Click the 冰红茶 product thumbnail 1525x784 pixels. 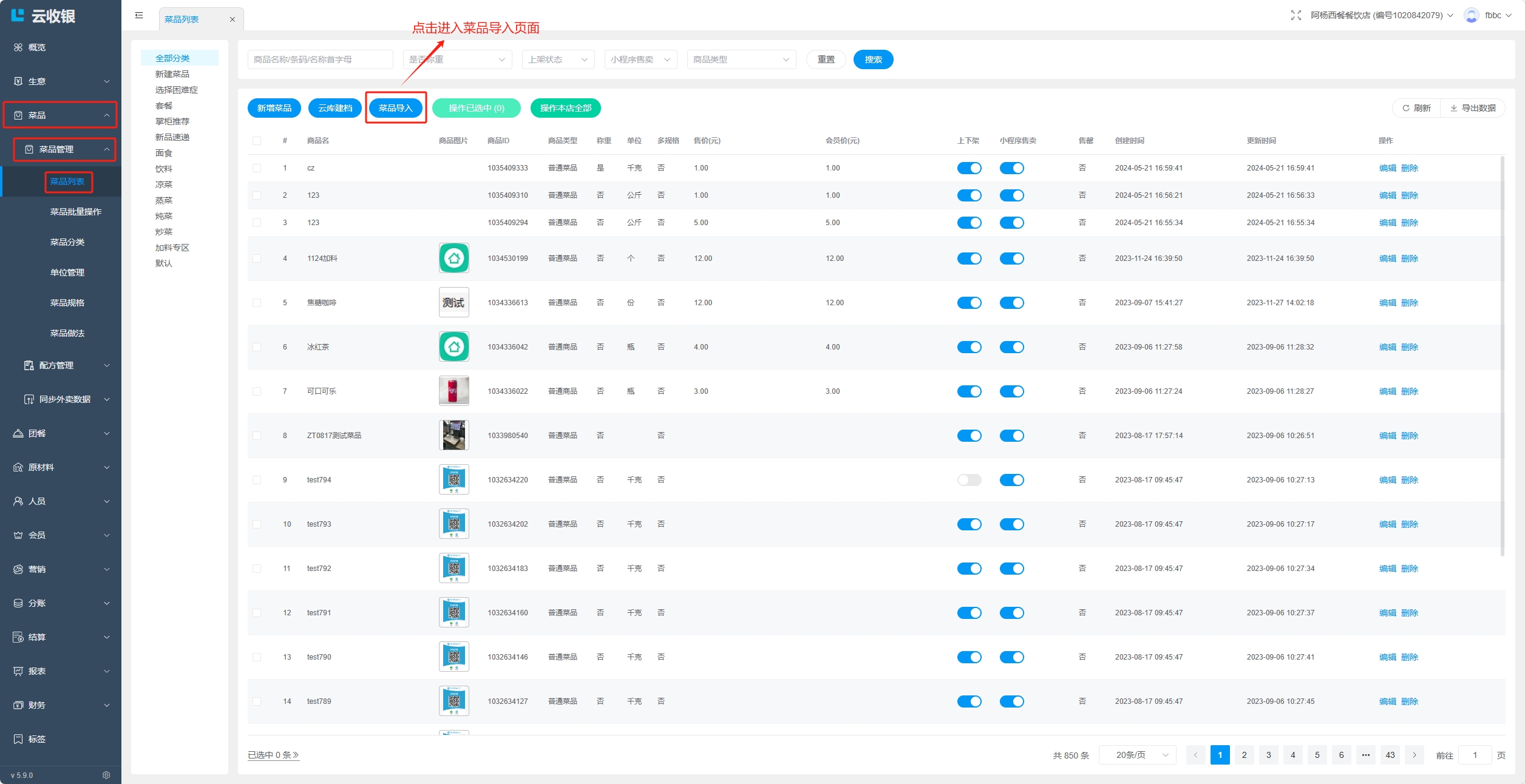453,347
